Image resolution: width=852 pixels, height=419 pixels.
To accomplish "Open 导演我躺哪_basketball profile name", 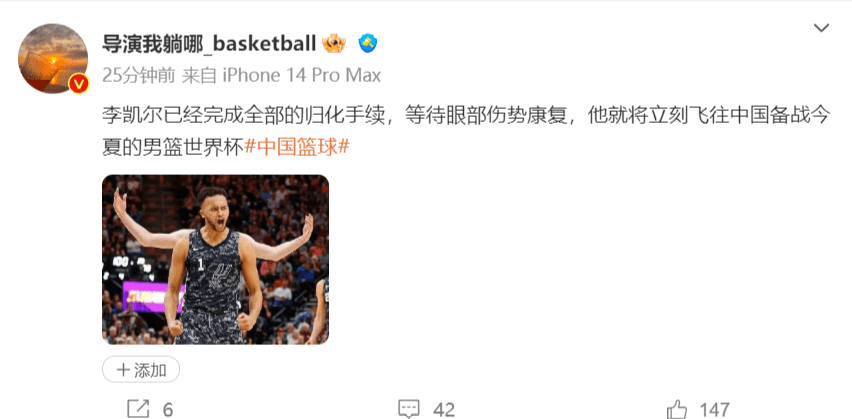I will 209,43.
